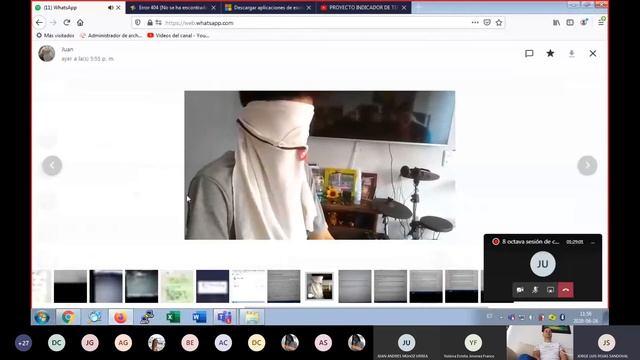Star this message in WhatsApp media viewer
The image size is (640, 360).
pos(550,53)
